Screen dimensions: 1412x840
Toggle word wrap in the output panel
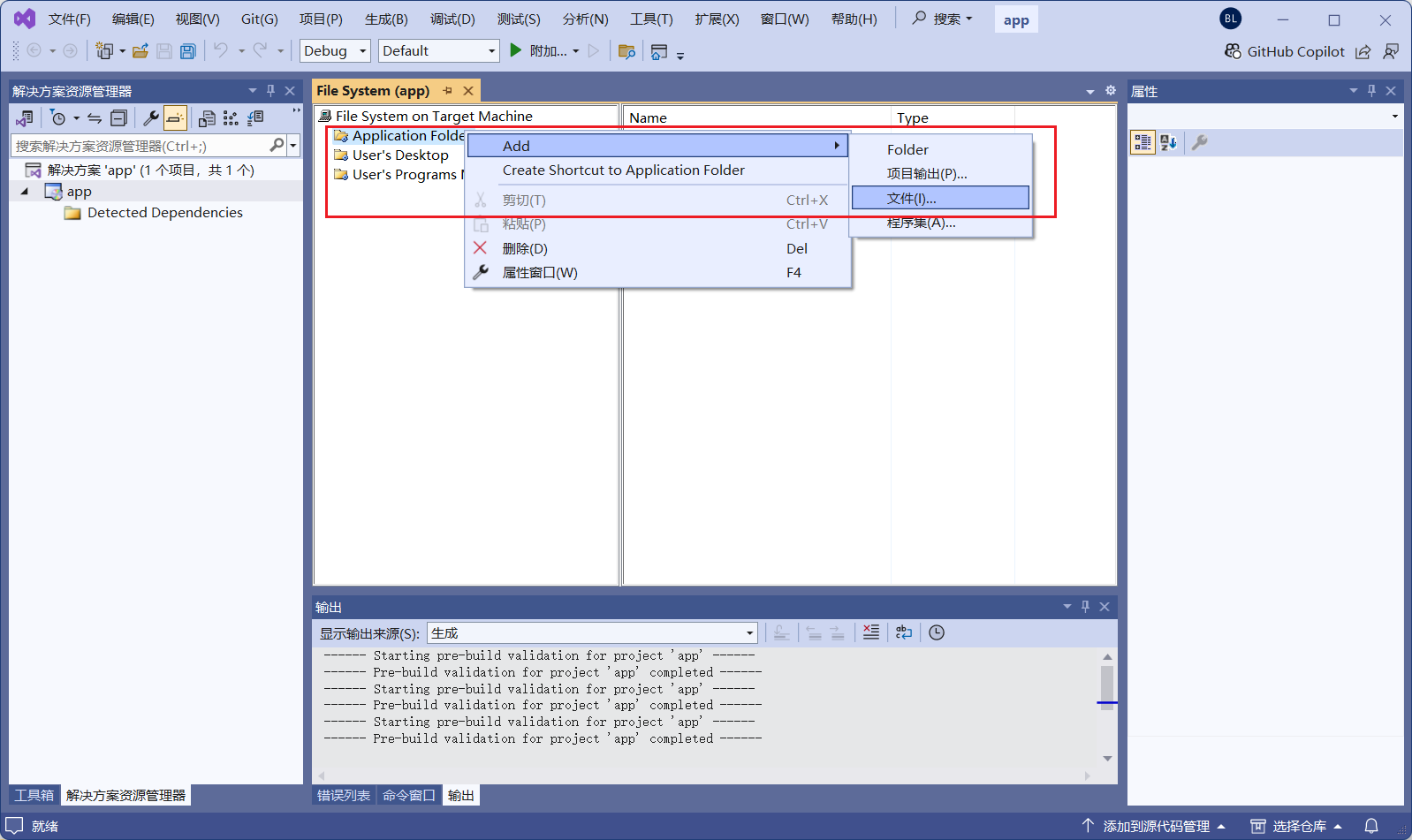tap(904, 632)
